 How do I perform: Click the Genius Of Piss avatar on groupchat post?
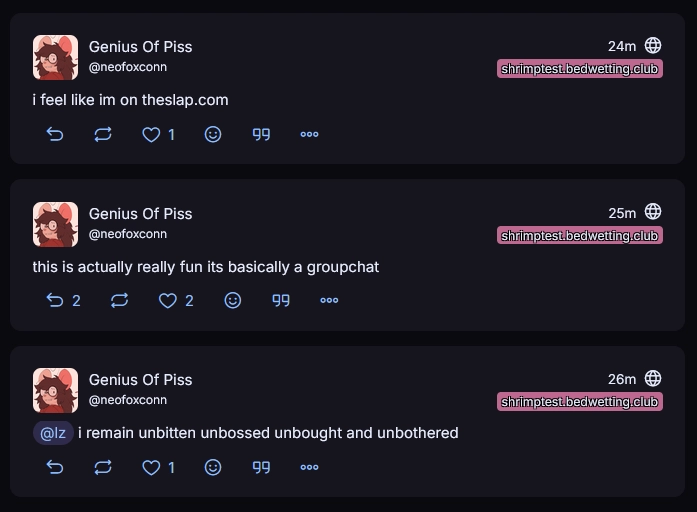(x=55, y=224)
